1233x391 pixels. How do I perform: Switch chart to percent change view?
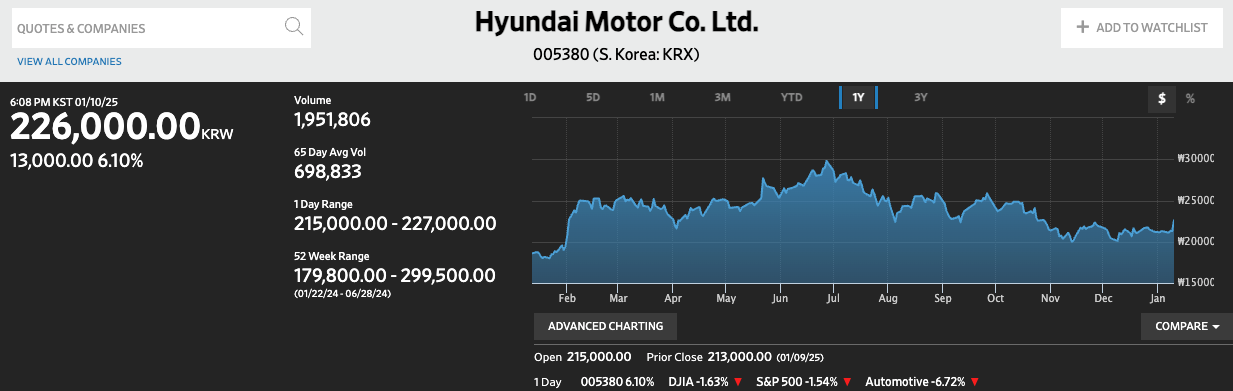[x=1190, y=98]
